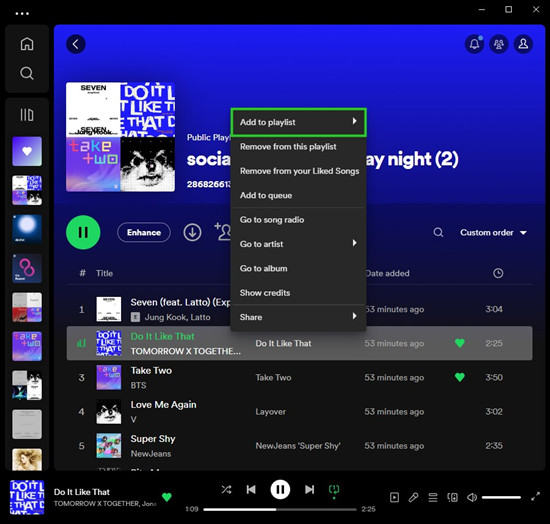Image resolution: width=550 pixels, height=524 pixels.
Task: Open notifications bell icon
Action: [474, 44]
